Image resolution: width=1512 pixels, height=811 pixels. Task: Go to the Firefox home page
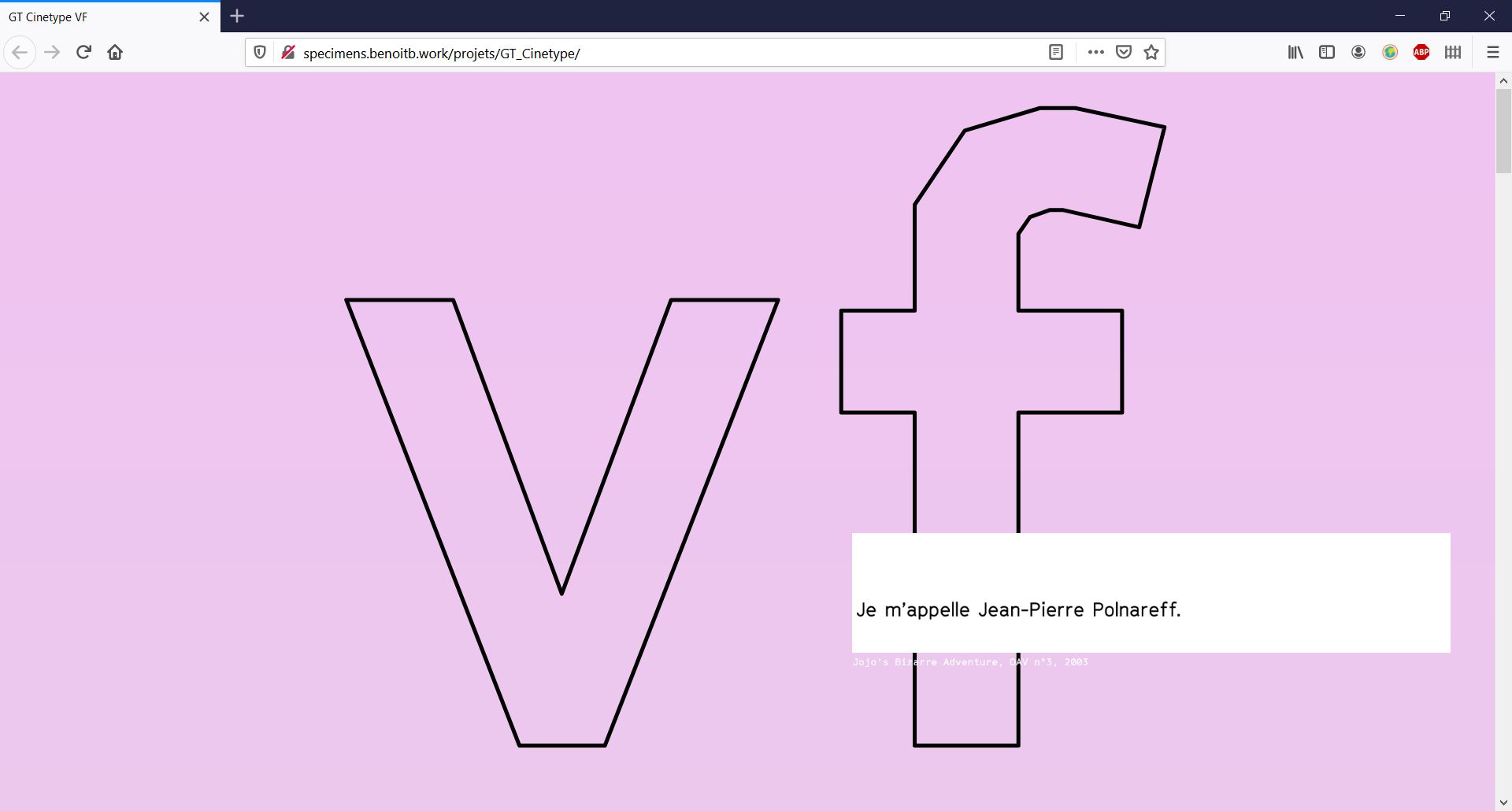click(x=115, y=53)
